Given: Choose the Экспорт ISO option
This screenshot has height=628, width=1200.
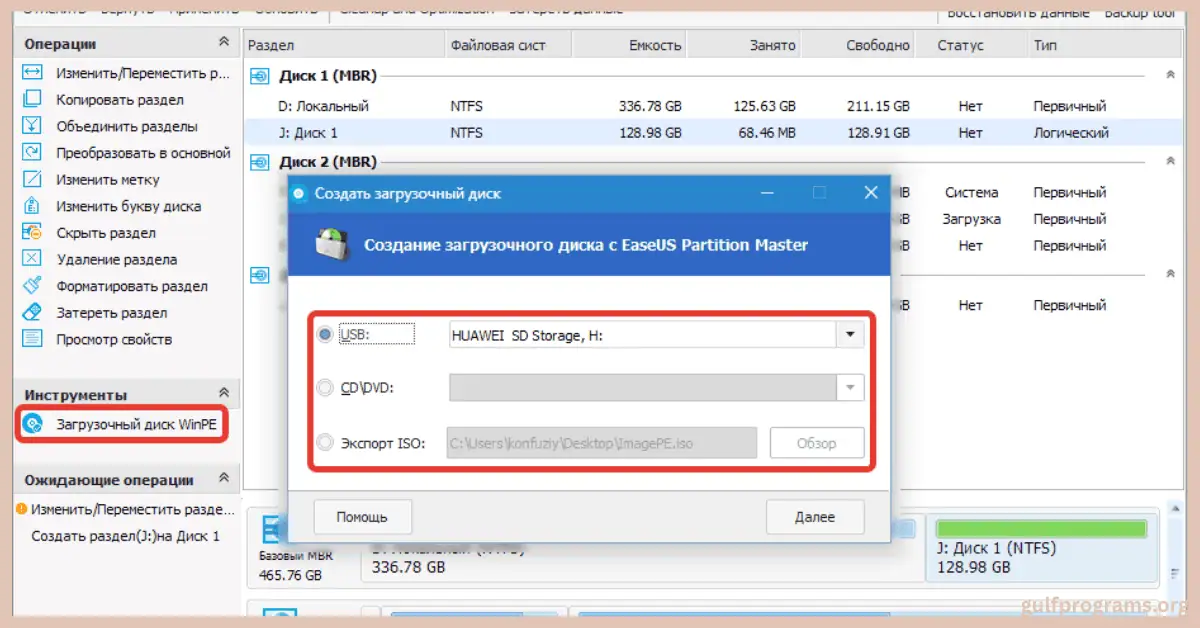Looking at the screenshot, I should click(x=325, y=442).
